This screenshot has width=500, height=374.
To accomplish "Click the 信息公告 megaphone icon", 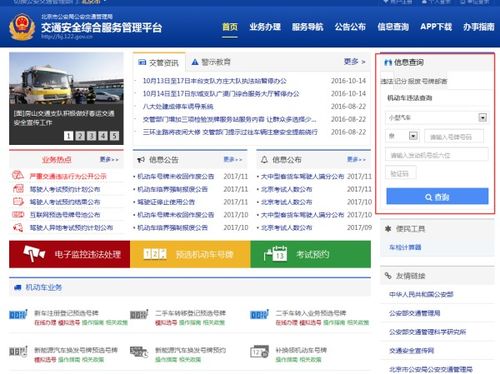I will 141,160.
